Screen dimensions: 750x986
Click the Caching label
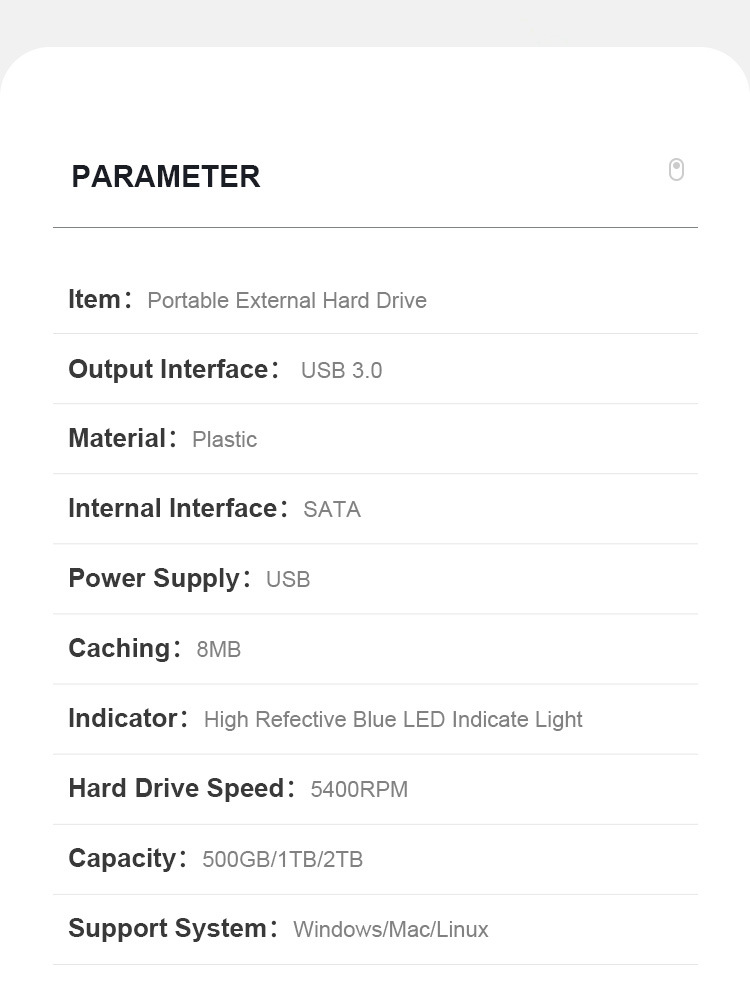119,648
